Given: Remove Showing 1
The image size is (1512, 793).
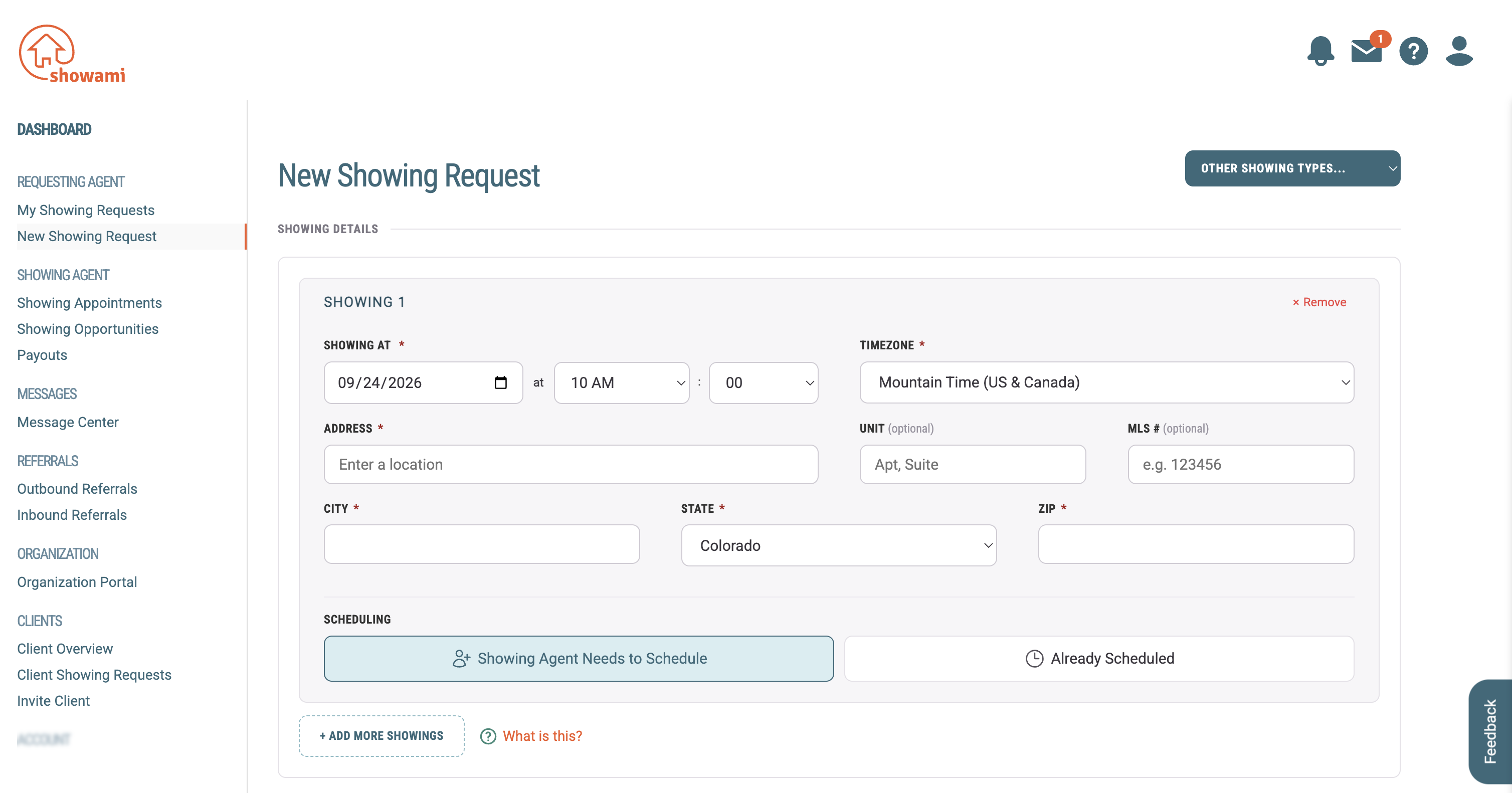Looking at the screenshot, I should click(1319, 302).
